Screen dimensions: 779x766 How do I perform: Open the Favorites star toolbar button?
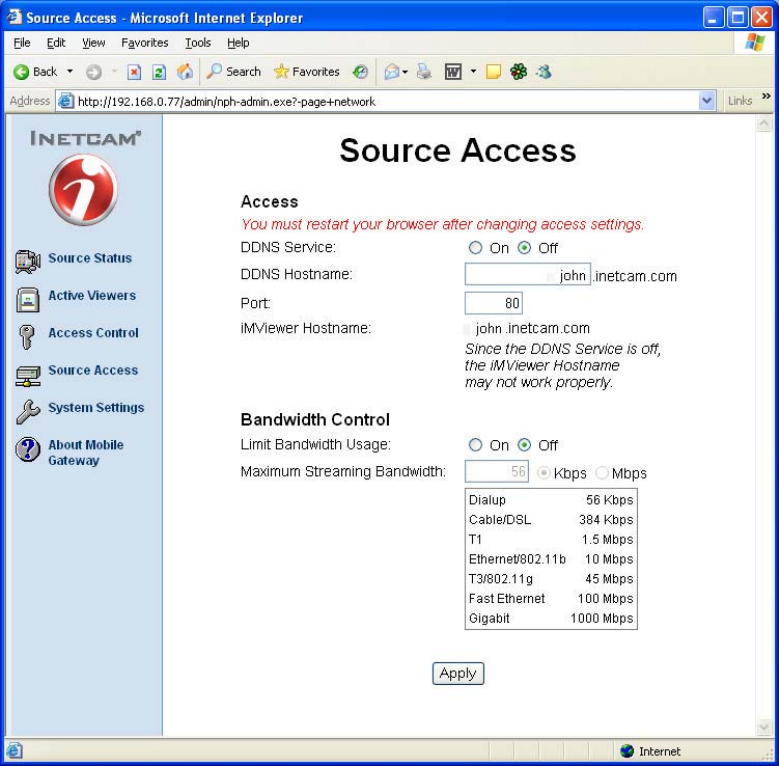(307, 72)
